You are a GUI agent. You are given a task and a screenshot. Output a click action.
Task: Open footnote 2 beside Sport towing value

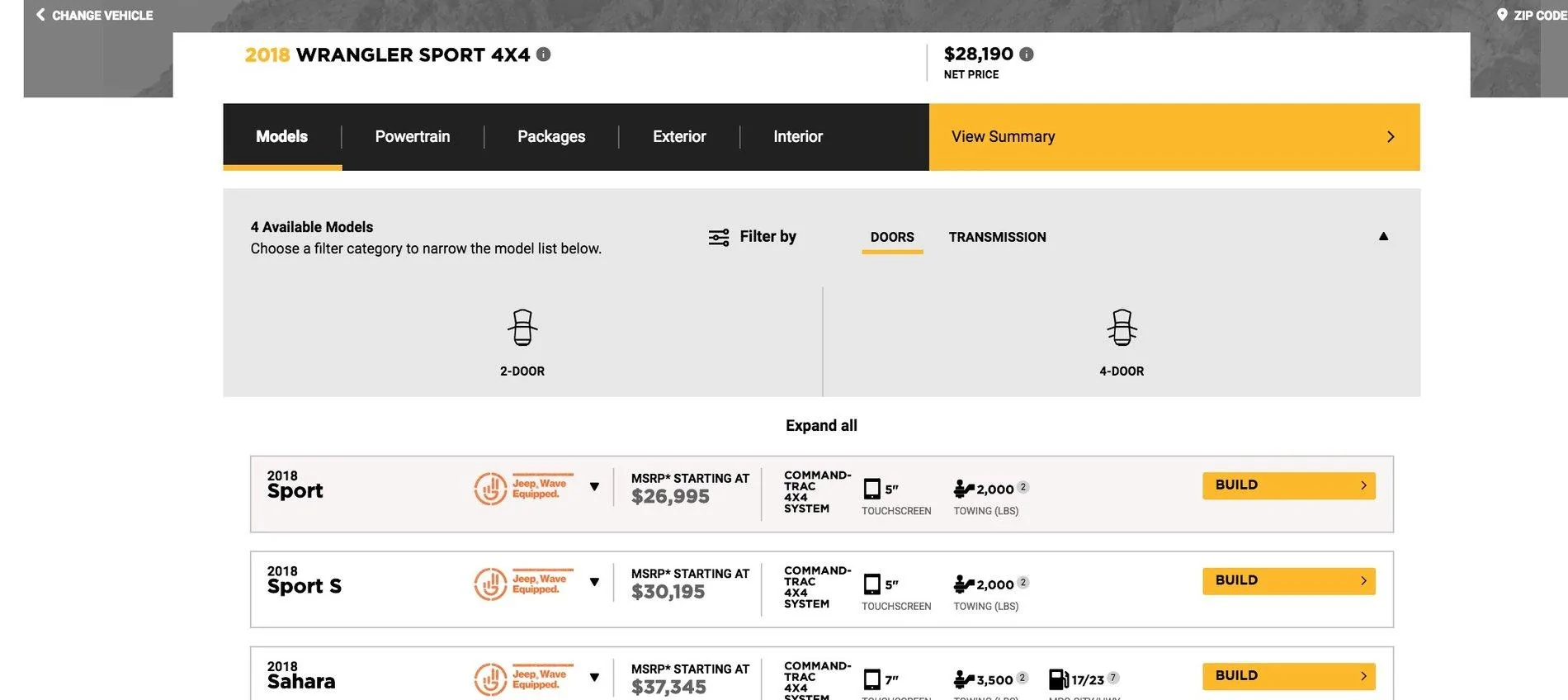coord(1023,487)
